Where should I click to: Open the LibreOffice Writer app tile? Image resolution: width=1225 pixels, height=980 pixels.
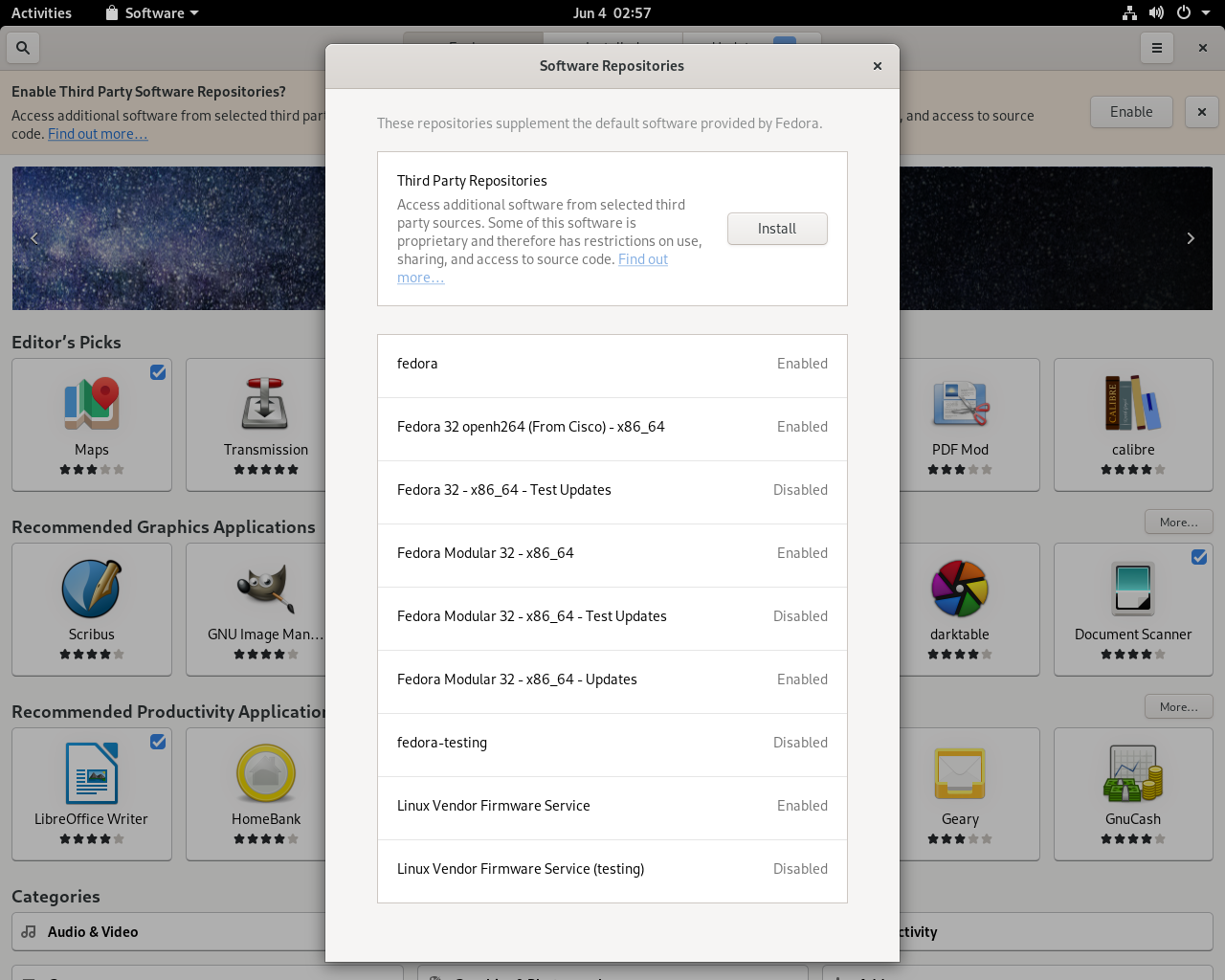coord(92,794)
